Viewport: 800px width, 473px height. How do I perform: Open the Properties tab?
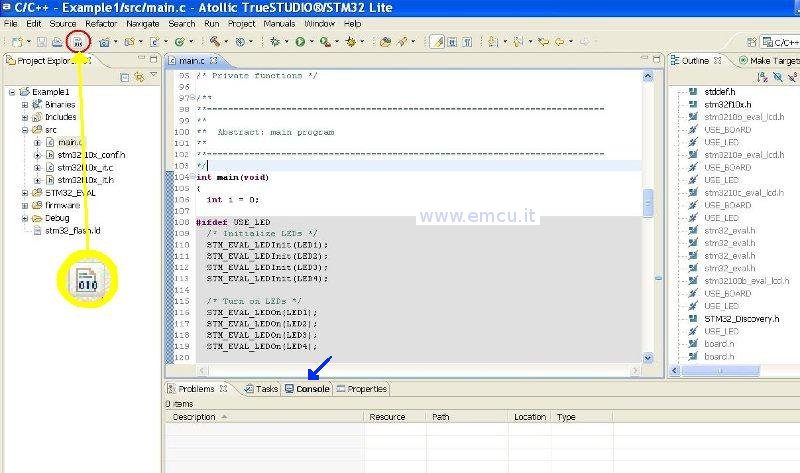(x=362, y=389)
